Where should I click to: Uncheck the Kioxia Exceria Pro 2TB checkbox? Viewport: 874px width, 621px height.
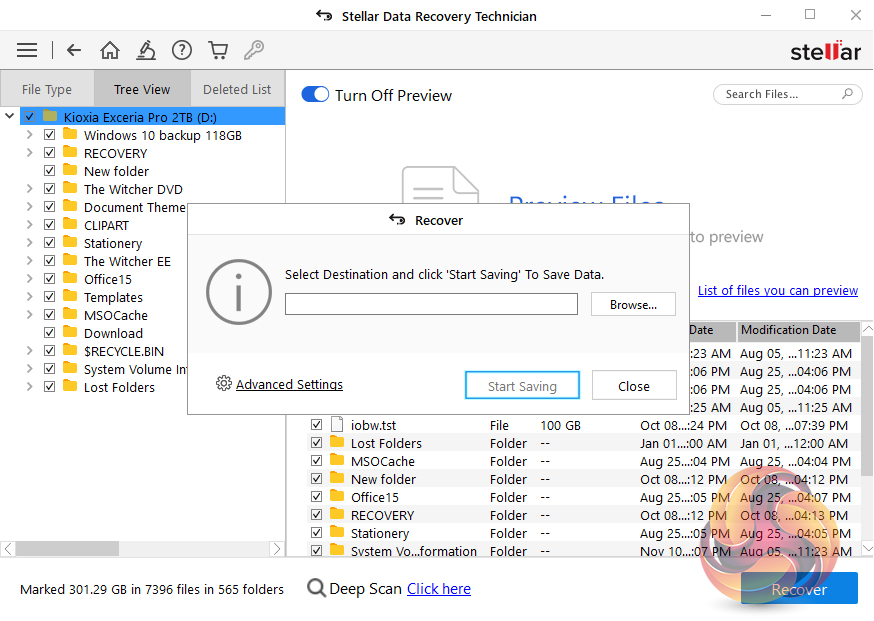(30, 117)
